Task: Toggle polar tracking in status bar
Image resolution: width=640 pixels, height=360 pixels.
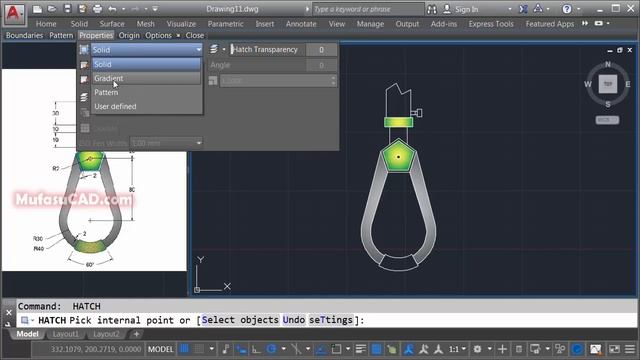Action: coord(271,349)
